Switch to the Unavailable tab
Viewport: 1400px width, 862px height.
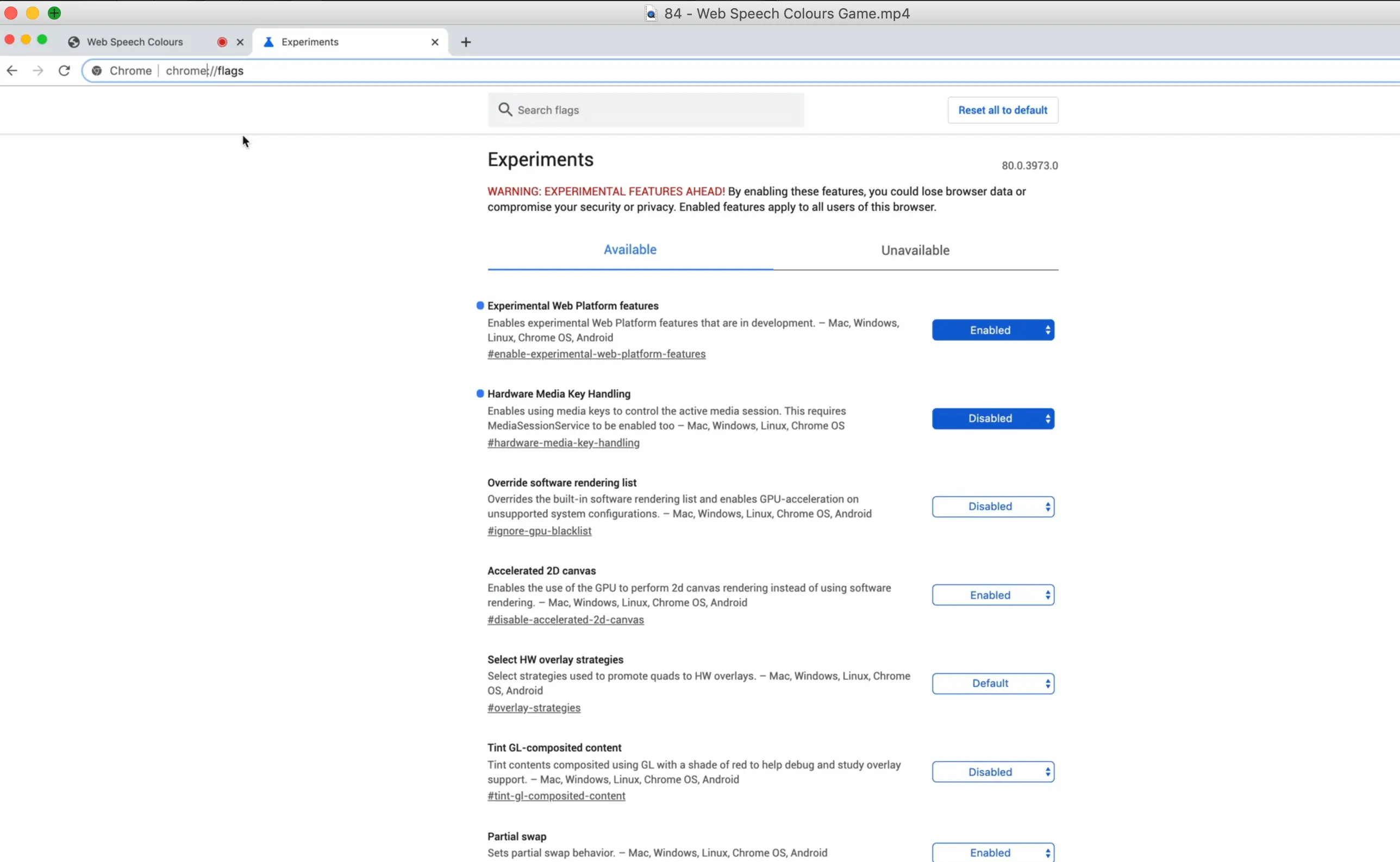click(x=915, y=250)
